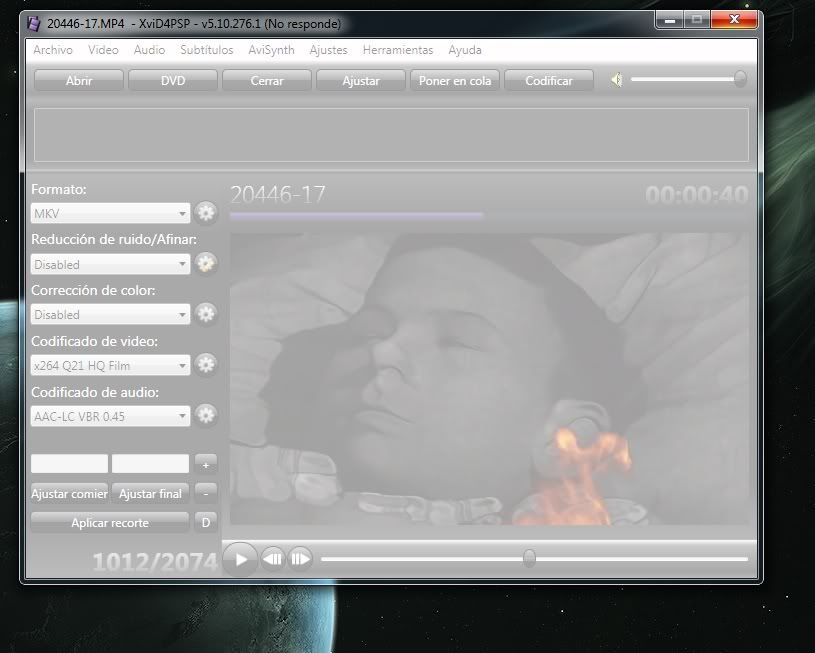
Task: Step forward one frame
Action: pos(300,559)
